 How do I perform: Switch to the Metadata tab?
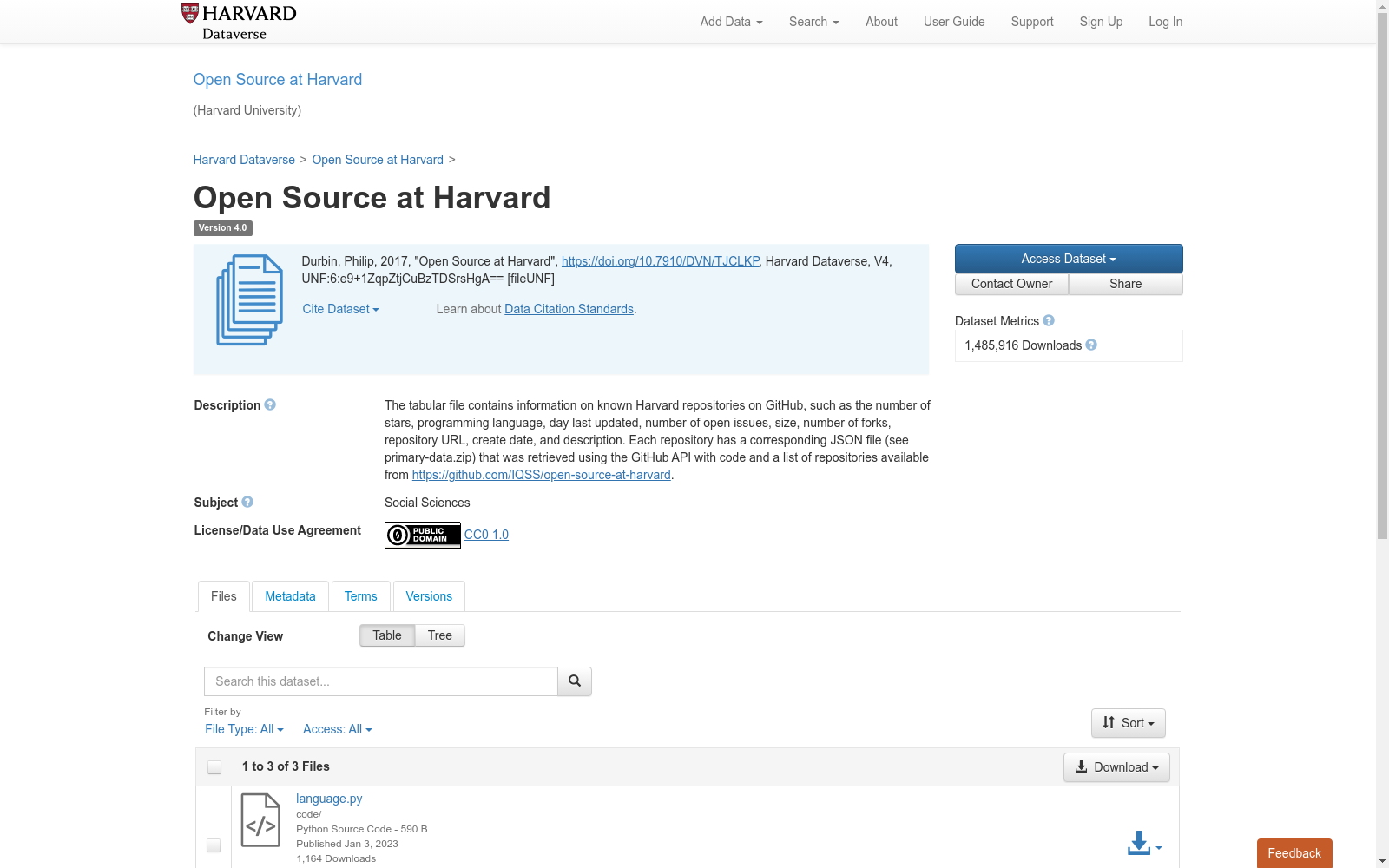pyautogui.click(x=290, y=596)
